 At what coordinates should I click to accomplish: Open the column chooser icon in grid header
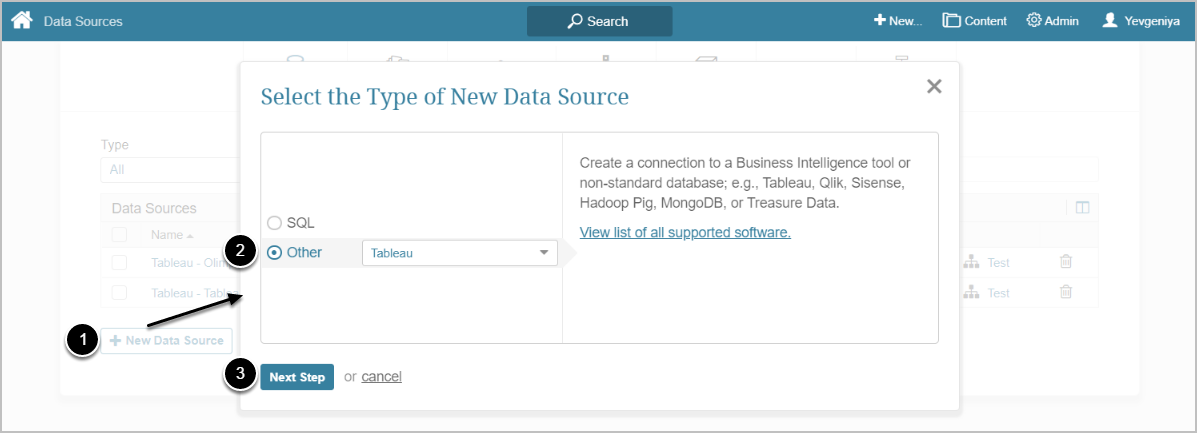1081,208
